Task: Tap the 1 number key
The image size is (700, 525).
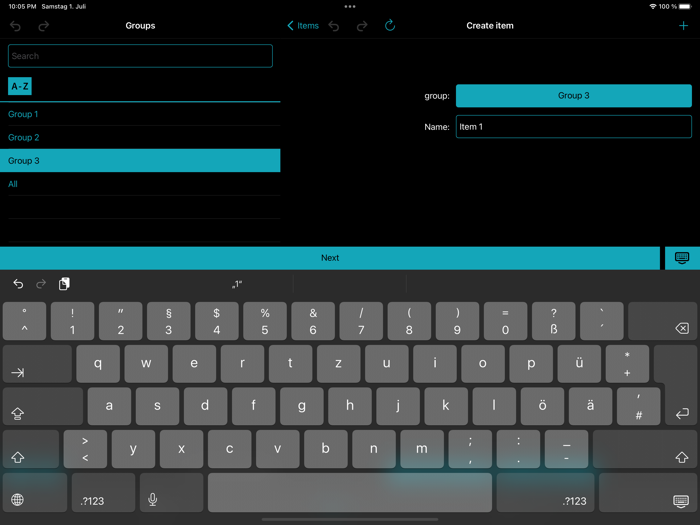Action: coord(72,321)
